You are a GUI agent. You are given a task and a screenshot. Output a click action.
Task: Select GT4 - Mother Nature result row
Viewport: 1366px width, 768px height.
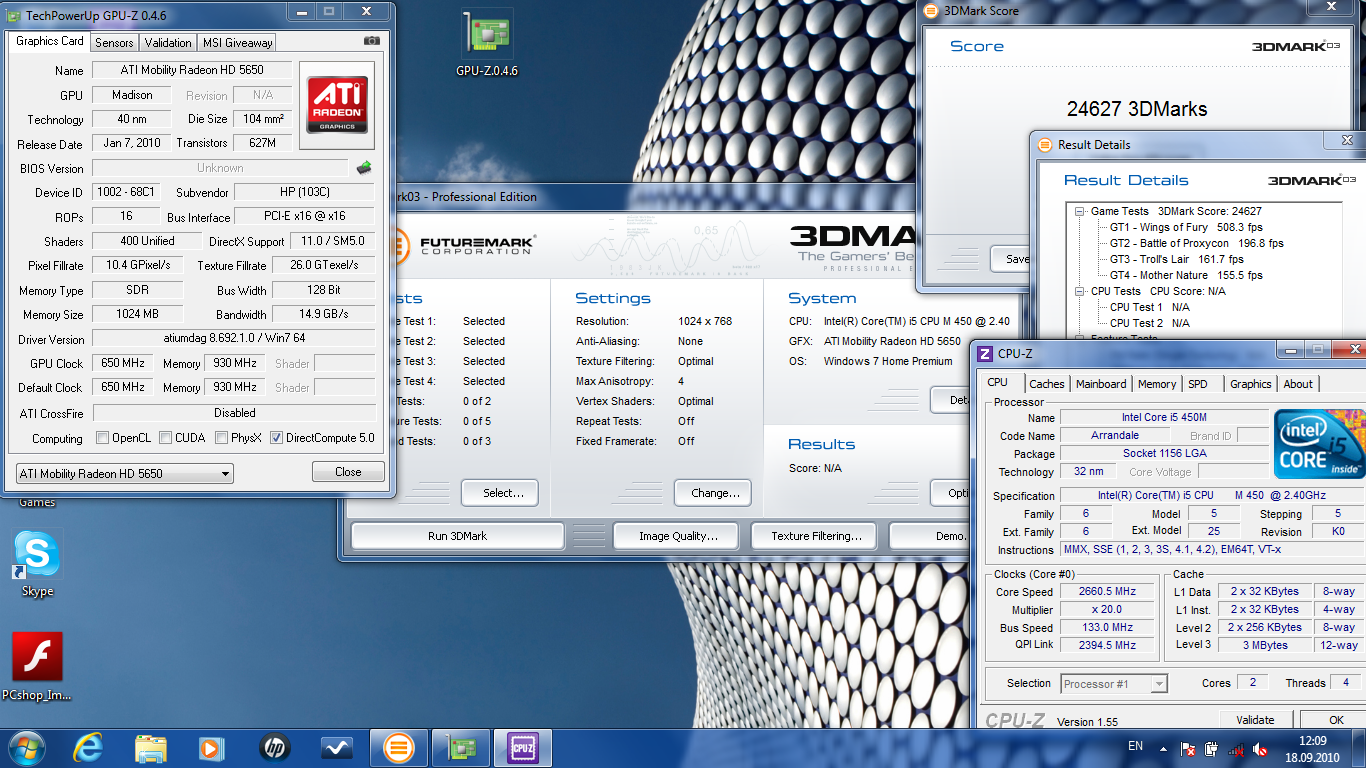point(1186,275)
